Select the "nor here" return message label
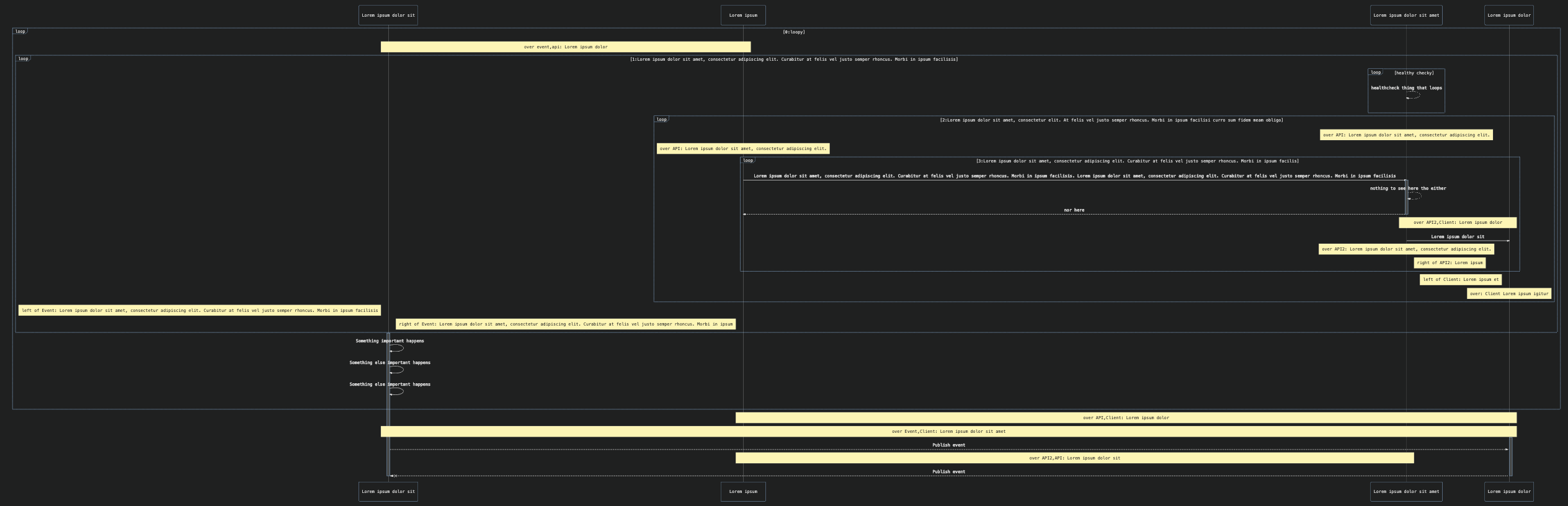Viewport: 1568px width, 506px height. [1074, 210]
